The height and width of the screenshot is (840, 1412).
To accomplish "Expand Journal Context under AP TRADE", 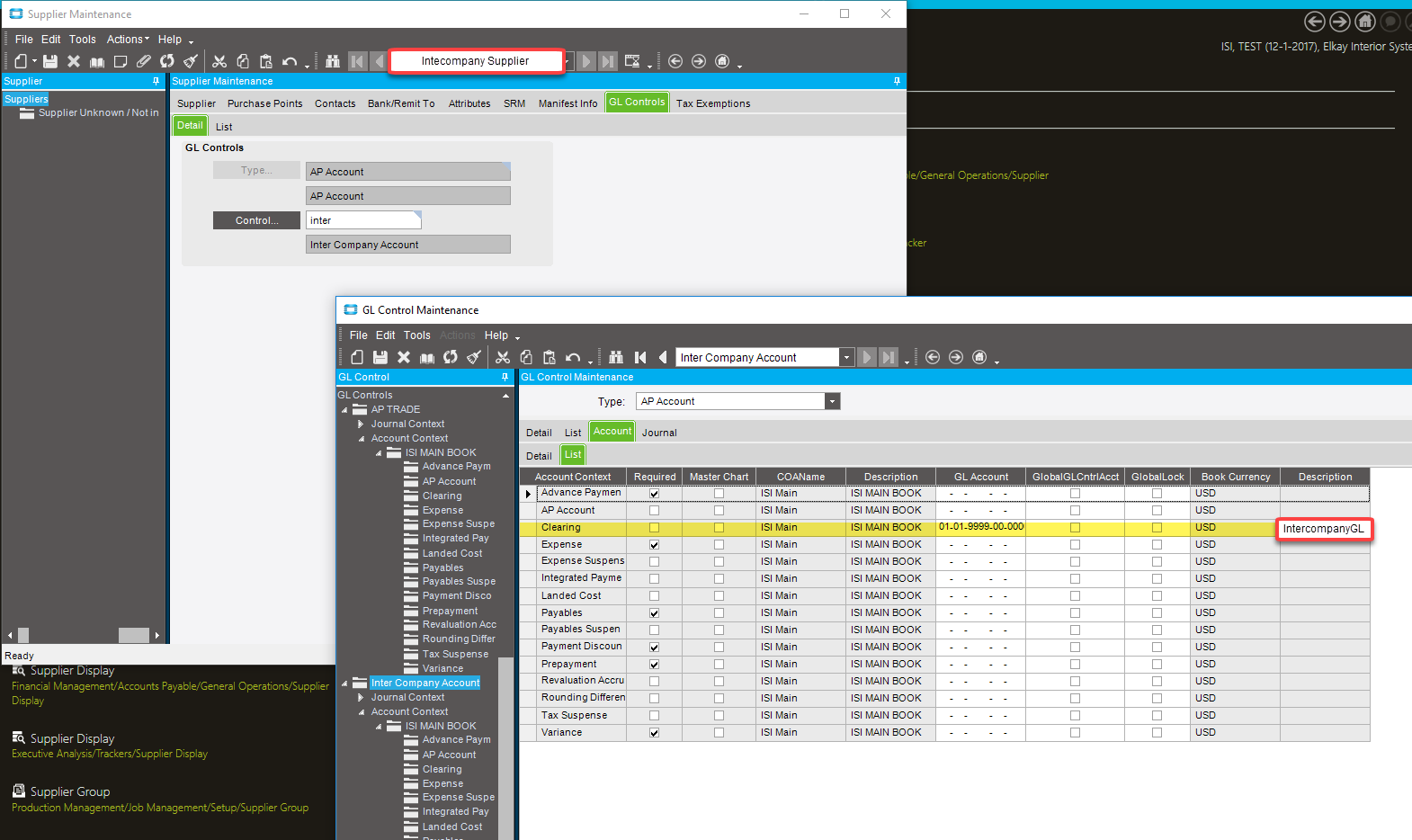I will pos(362,424).
